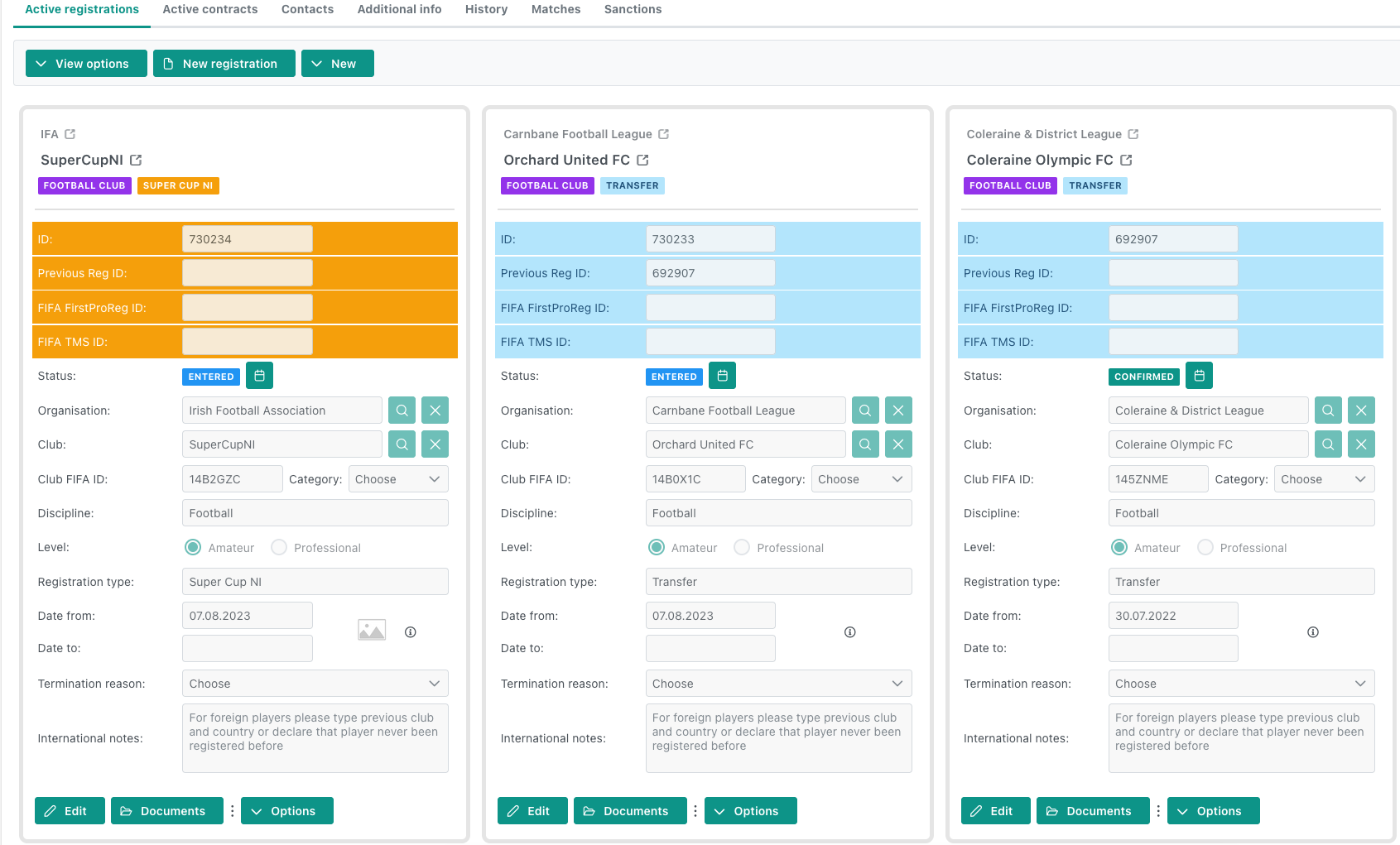The width and height of the screenshot is (1400, 845).
Task: Open the Sanctions tab
Action: [x=633, y=9]
